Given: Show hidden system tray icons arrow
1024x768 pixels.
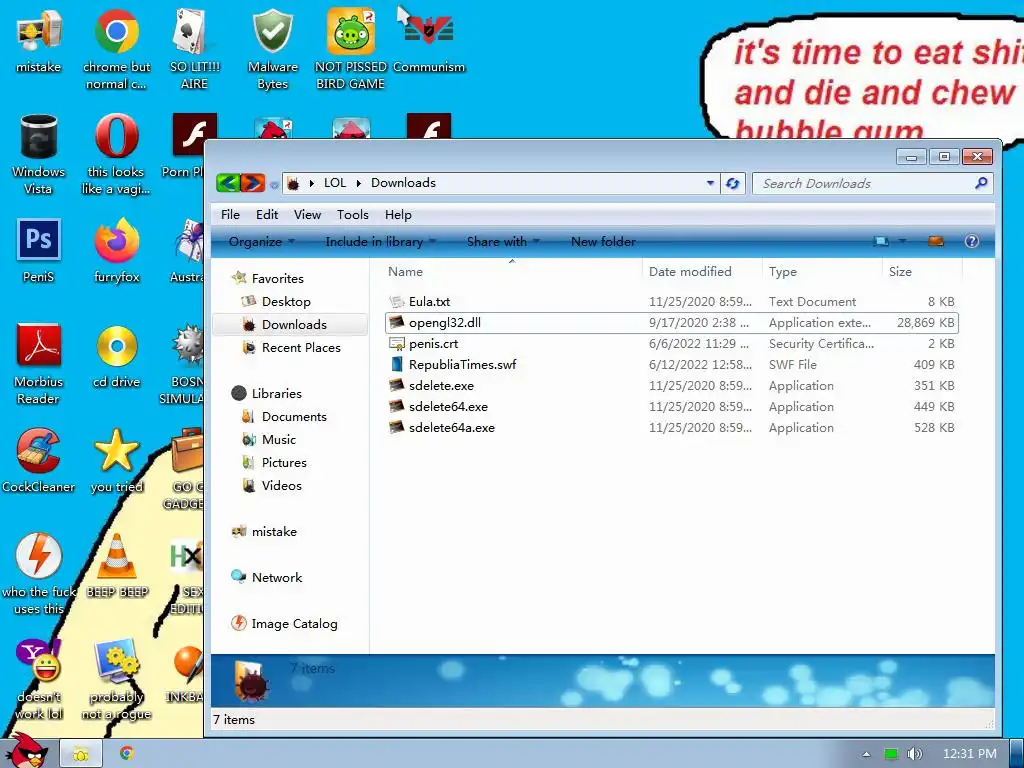Looking at the screenshot, I should click(x=866, y=754).
